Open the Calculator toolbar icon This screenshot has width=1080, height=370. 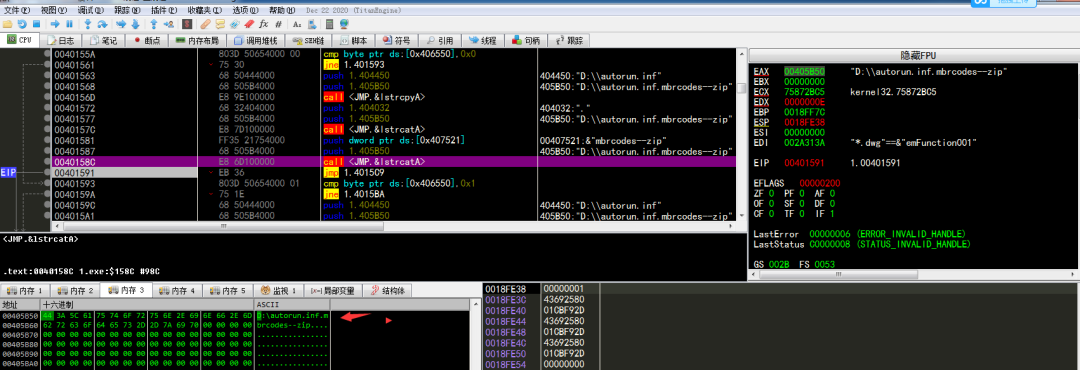(x=329, y=24)
